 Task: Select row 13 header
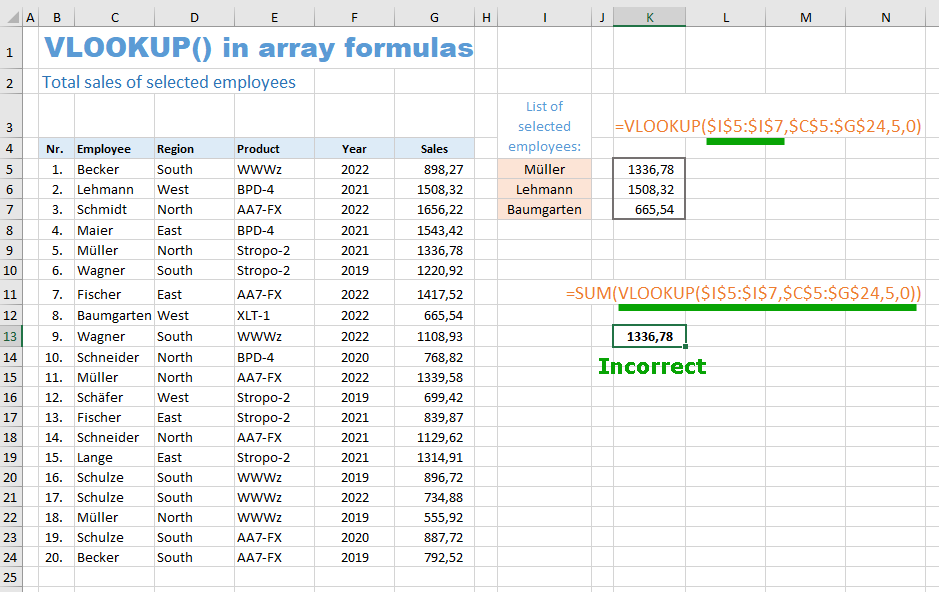click(x=10, y=336)
